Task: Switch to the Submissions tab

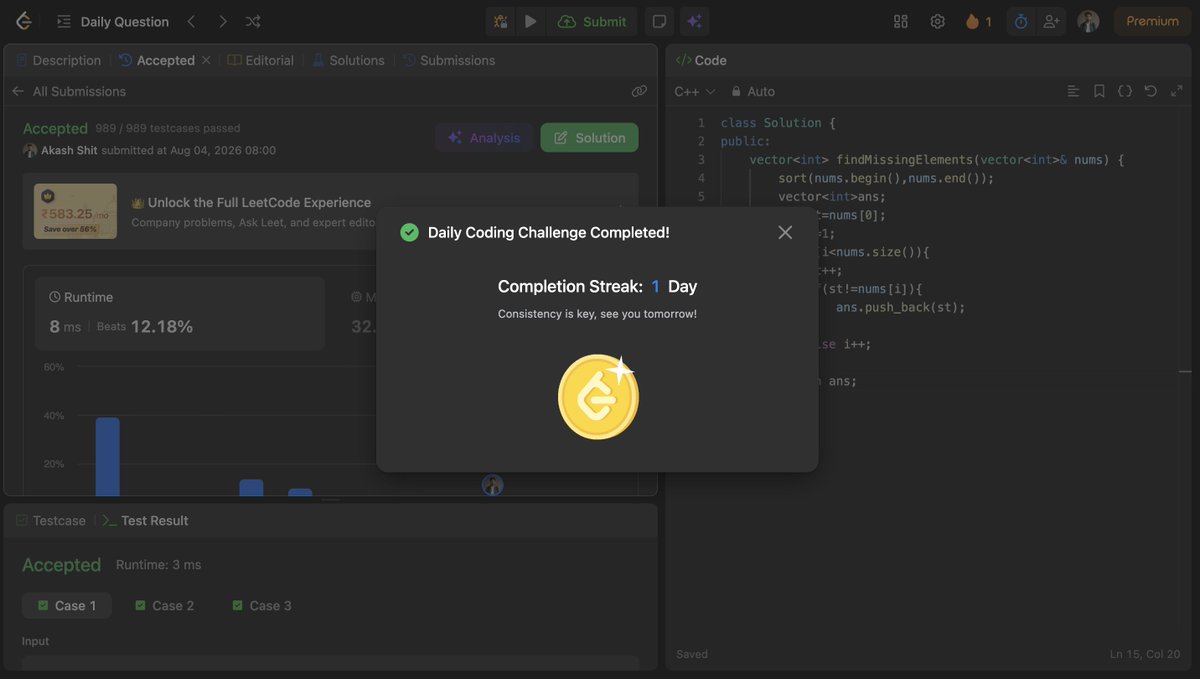Action: tap(449, 60)
